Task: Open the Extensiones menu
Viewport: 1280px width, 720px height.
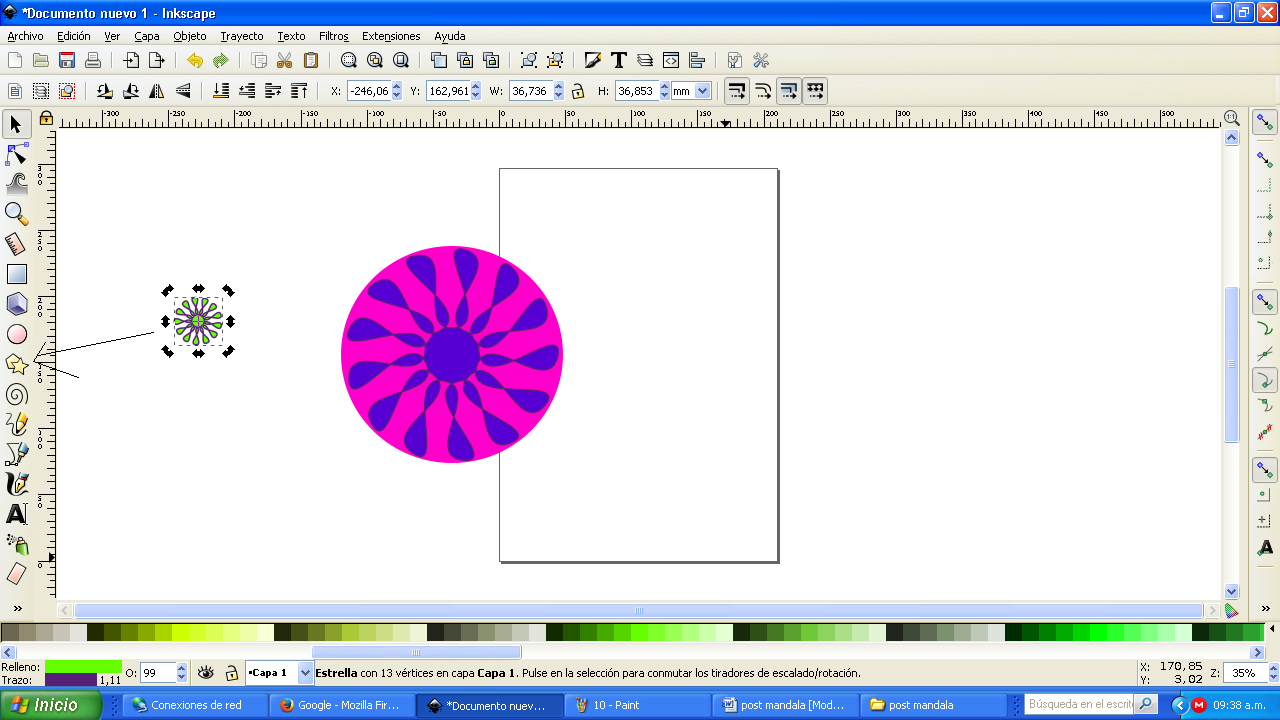Action: tap(391, 36)
